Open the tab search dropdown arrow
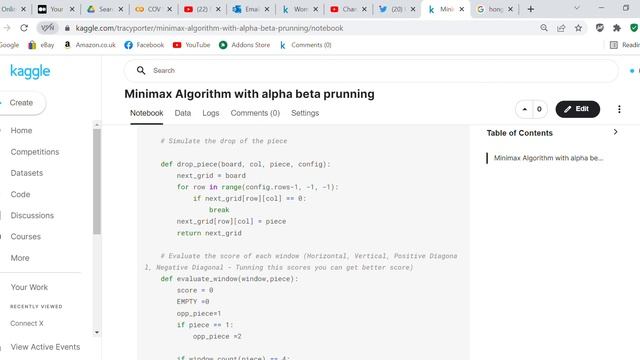The width and height of the screenshot is (640, 360). [x=577, y=8]
